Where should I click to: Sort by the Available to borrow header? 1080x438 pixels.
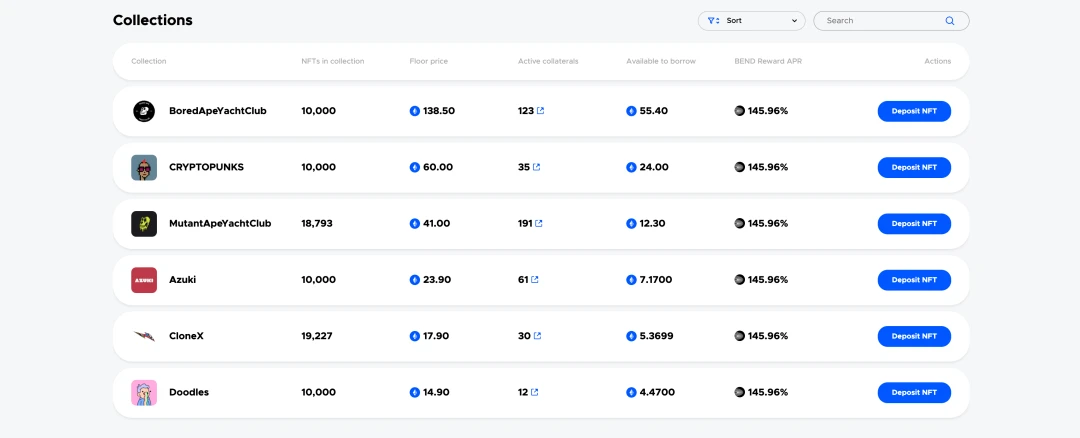pyautogui.click(x=660, y=61)
